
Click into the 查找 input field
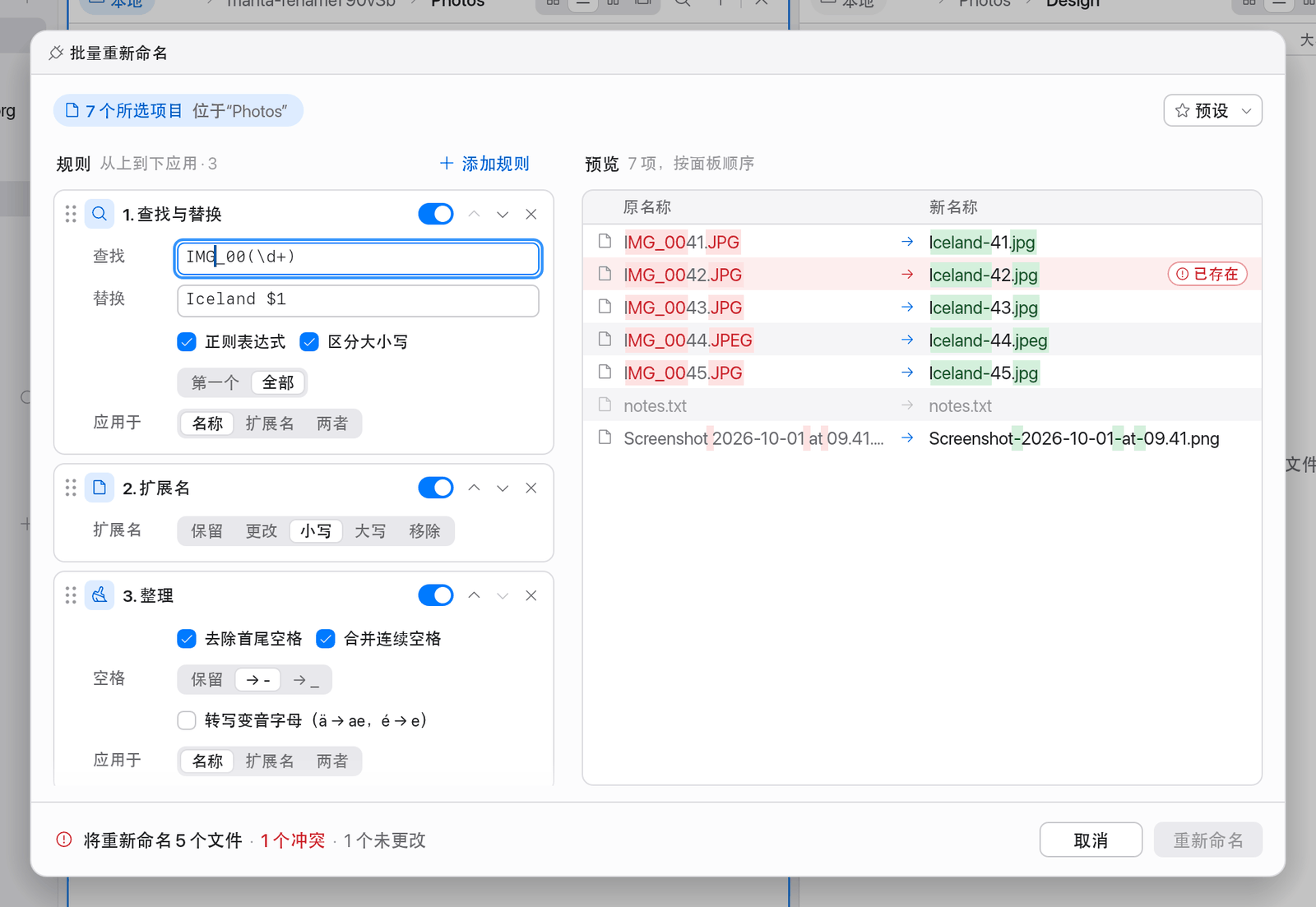[x=358, y=257]
